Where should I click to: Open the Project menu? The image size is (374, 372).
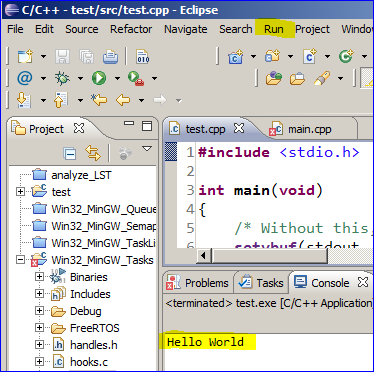coord(312,29)
